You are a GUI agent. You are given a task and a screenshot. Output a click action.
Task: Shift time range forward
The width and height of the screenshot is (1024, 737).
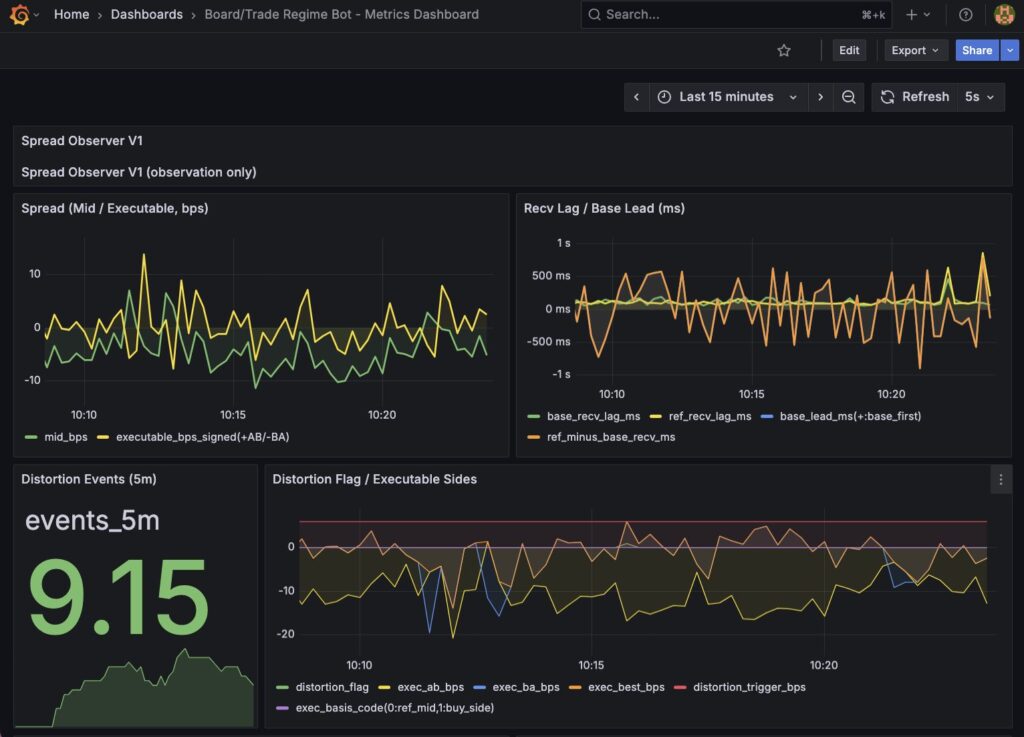(820, 97)
